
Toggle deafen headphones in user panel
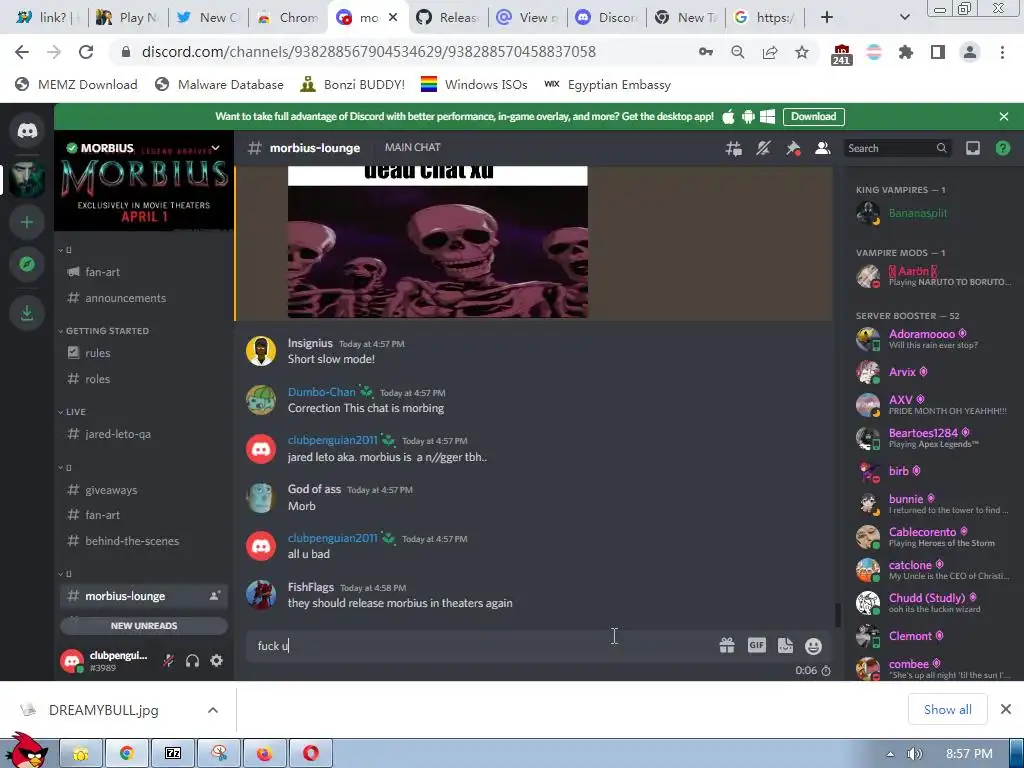192,661
